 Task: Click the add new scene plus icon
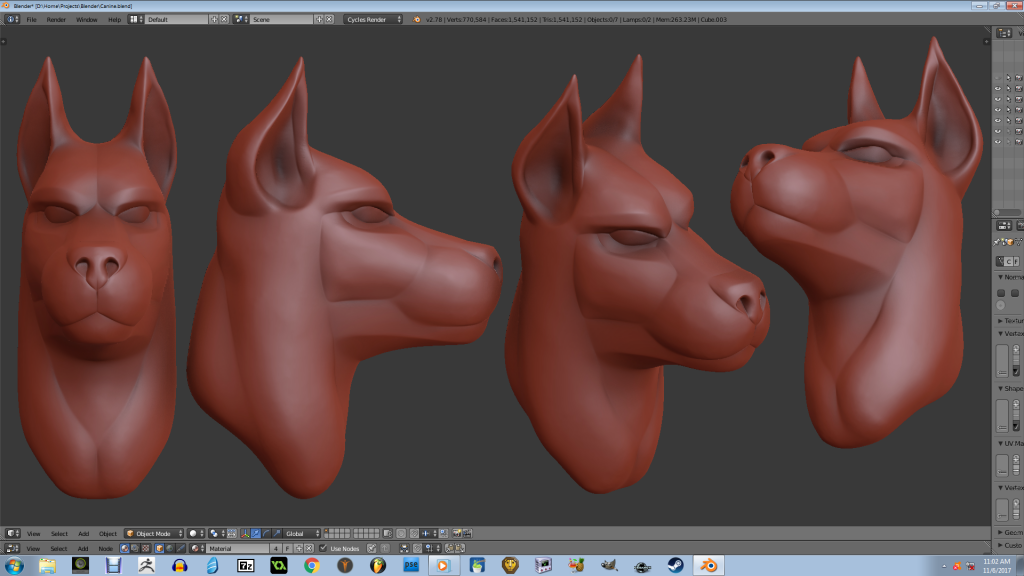[319, 19]
